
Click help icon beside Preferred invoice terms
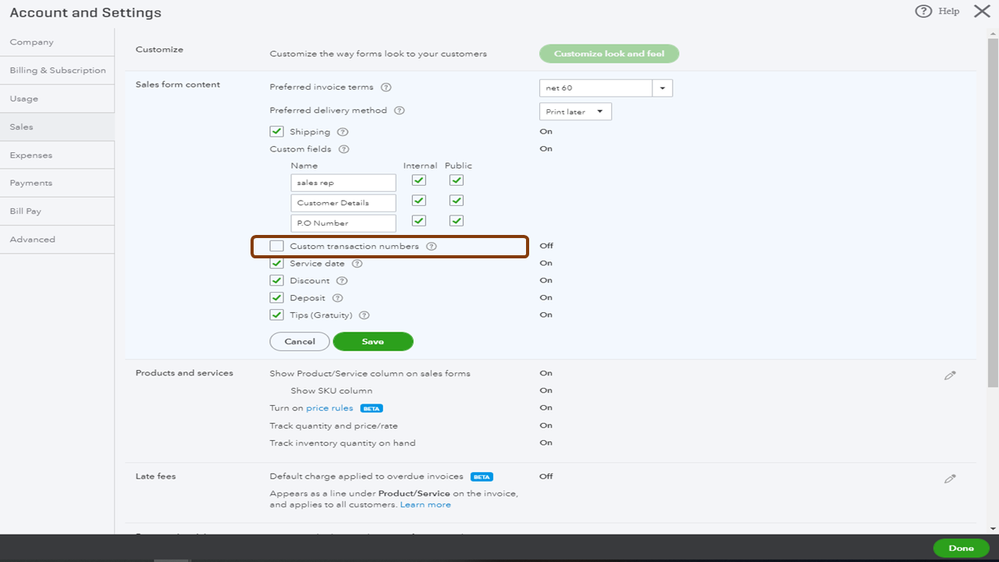(386, 88)
